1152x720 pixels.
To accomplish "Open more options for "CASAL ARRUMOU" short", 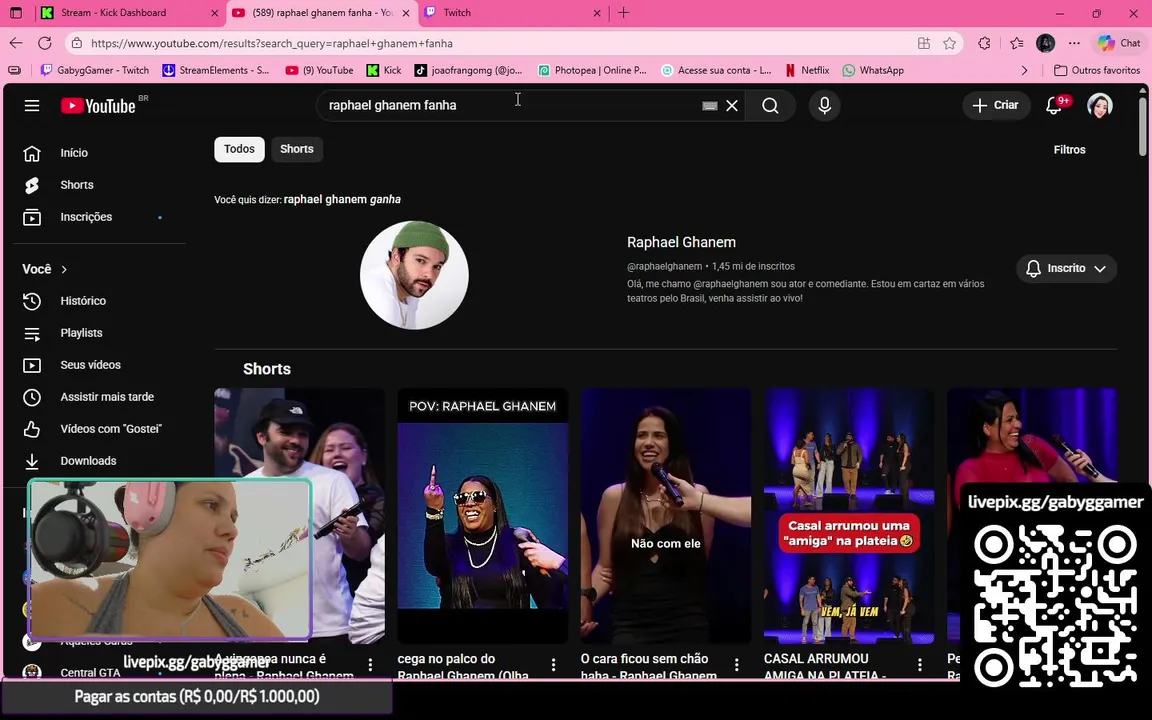I will click(x=919, y=665).
